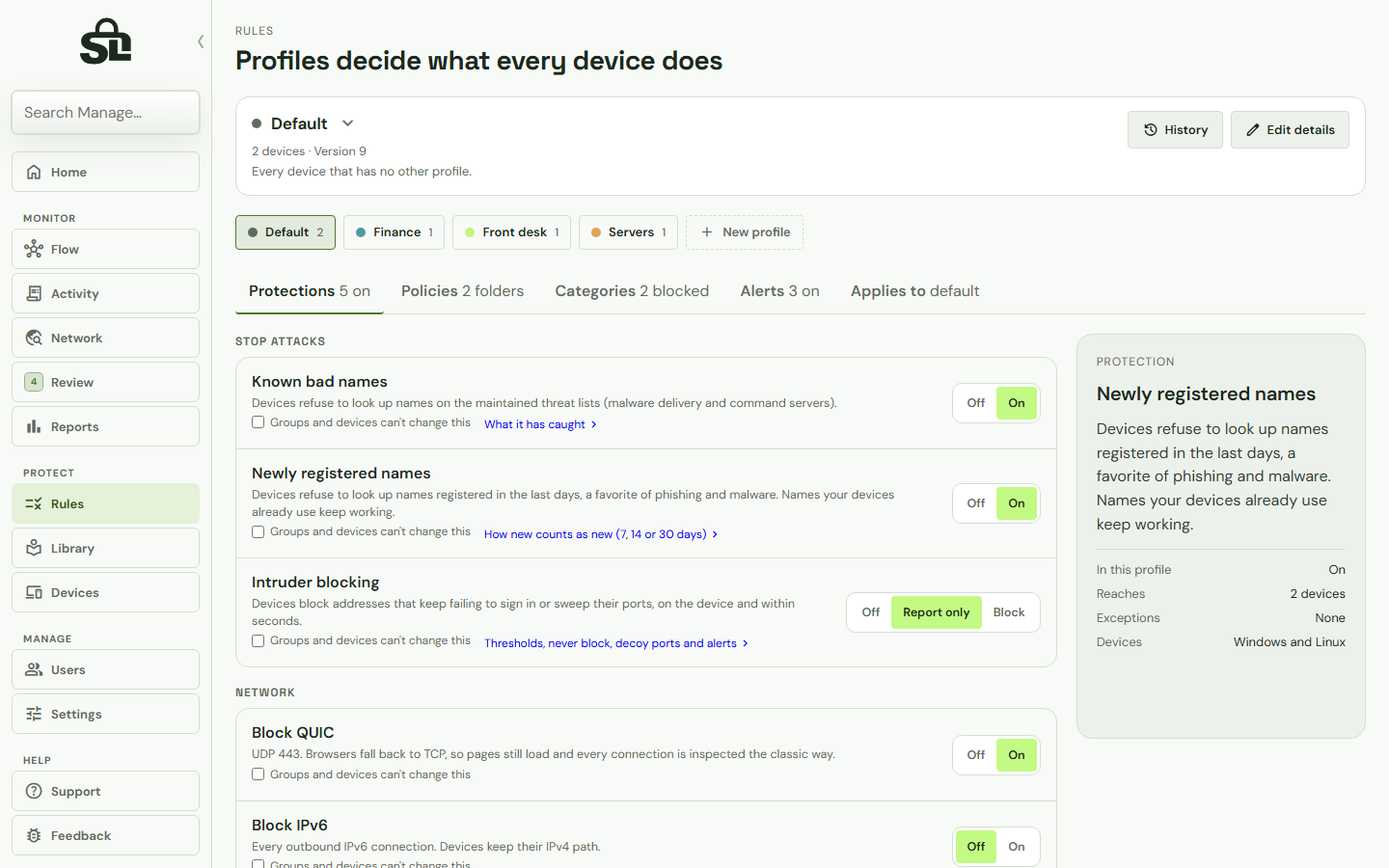The image size is (1389, 868).
Task: Open Feedback via its bug icon
Action: pyautogui.click(x=34, y=835)
